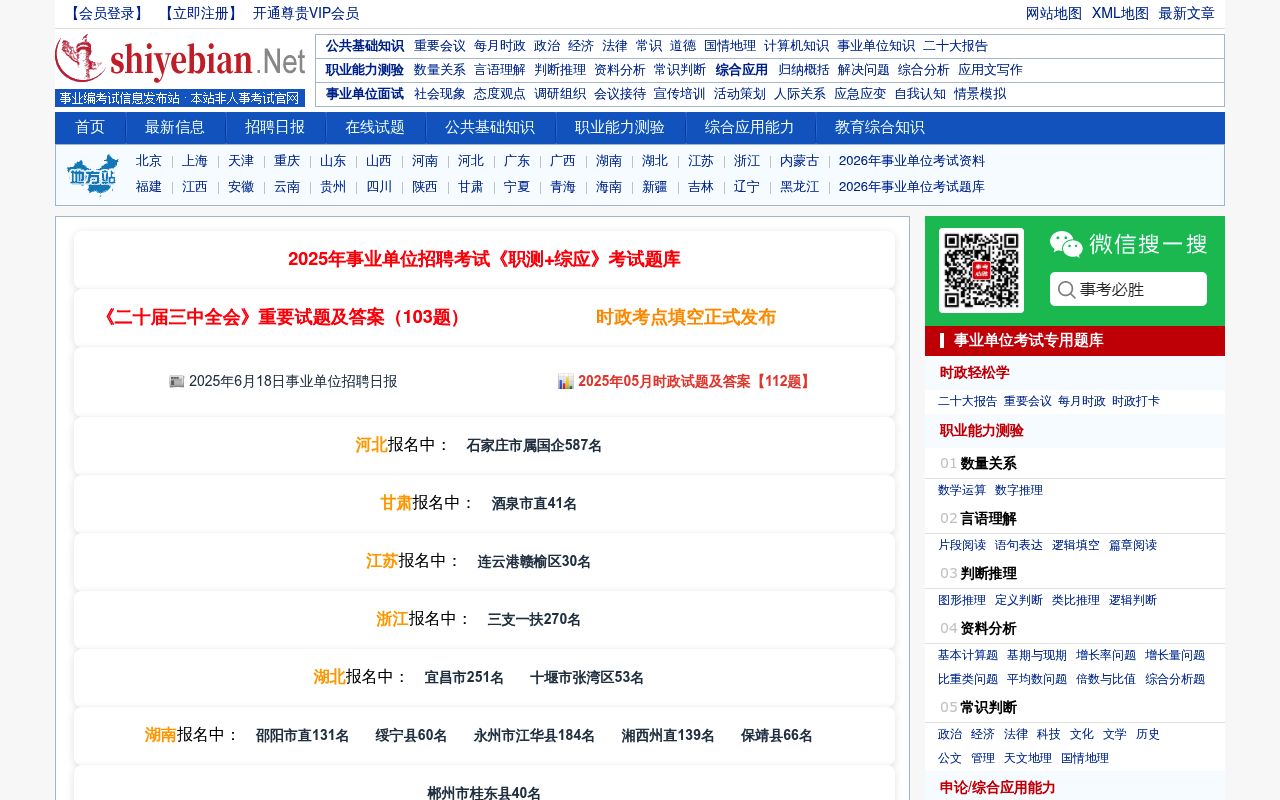
Task: Open 永州市江华县184名 listing
Action: coord(534,736)
